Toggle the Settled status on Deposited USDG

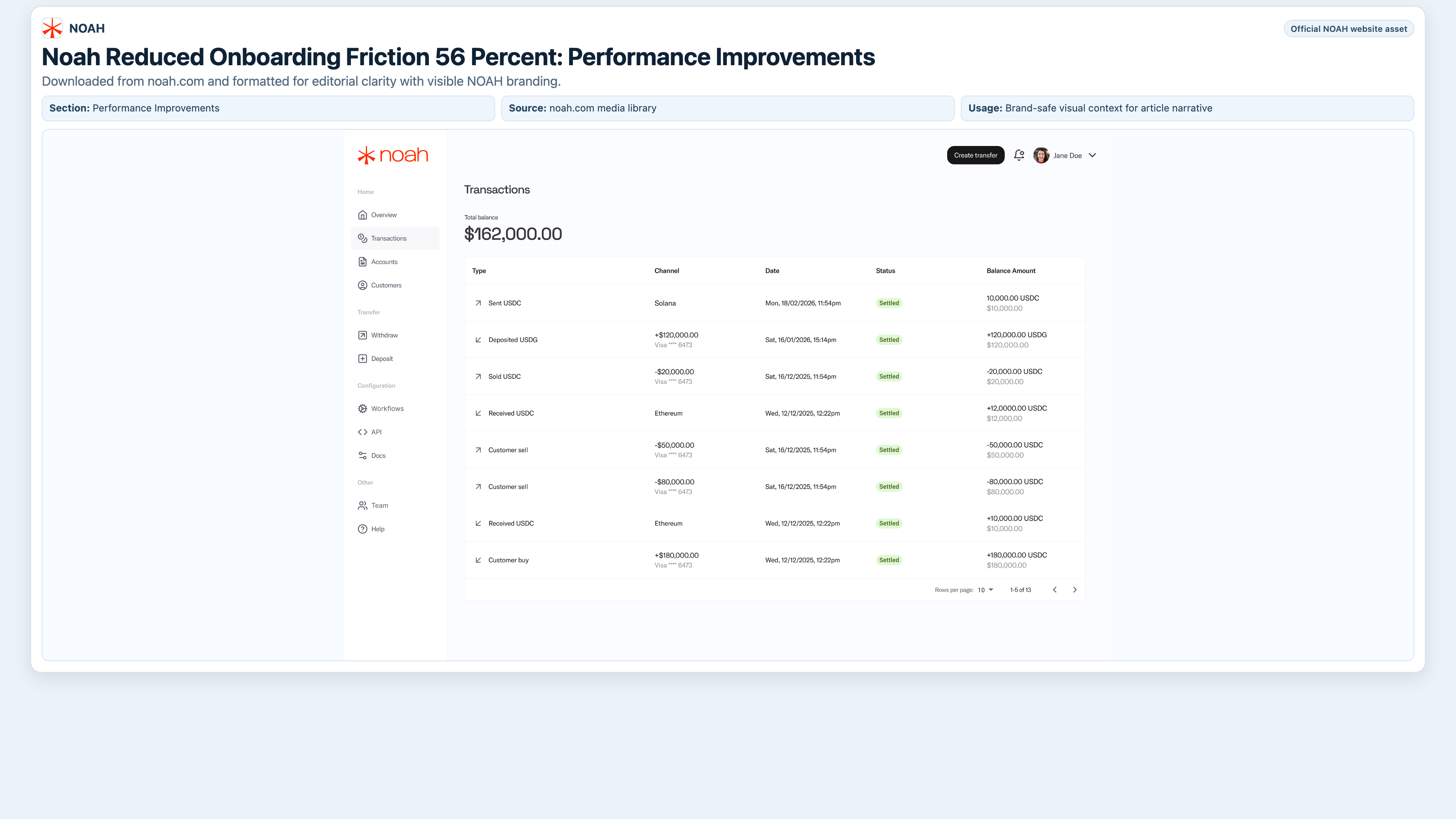(x=889, y=340)
